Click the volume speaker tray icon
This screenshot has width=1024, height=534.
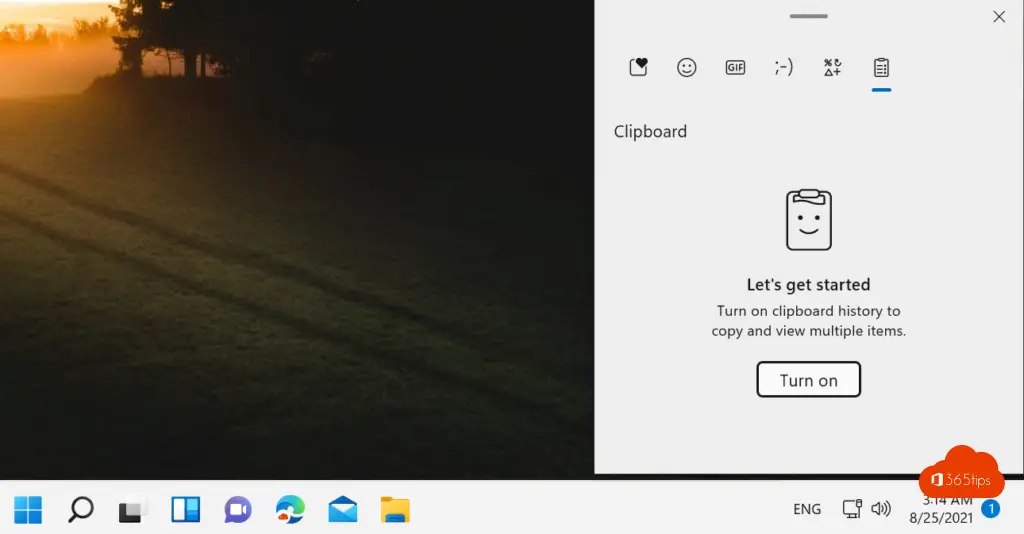pos(881,509)
